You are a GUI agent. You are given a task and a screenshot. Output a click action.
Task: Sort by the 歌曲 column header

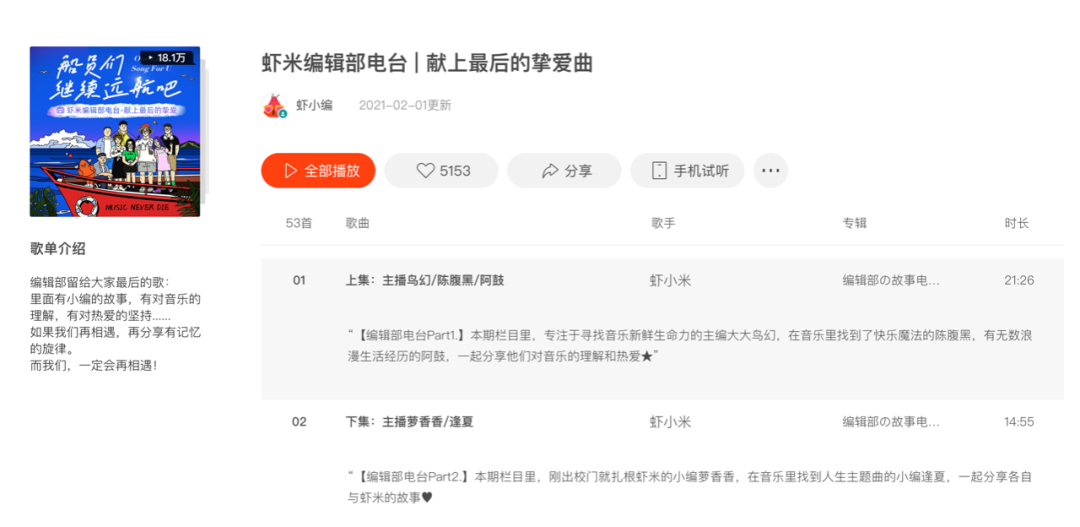tap(357, 223)
